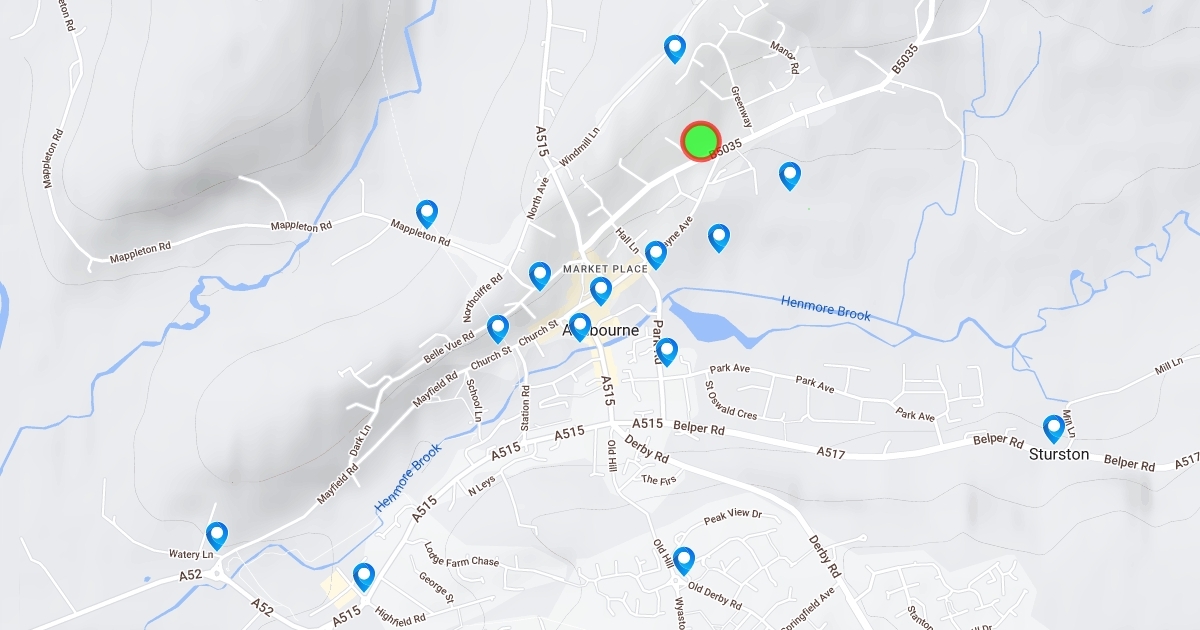Click the pin north of the Northcliffe Rd label

pyautogui.click(x=540, y=276)
